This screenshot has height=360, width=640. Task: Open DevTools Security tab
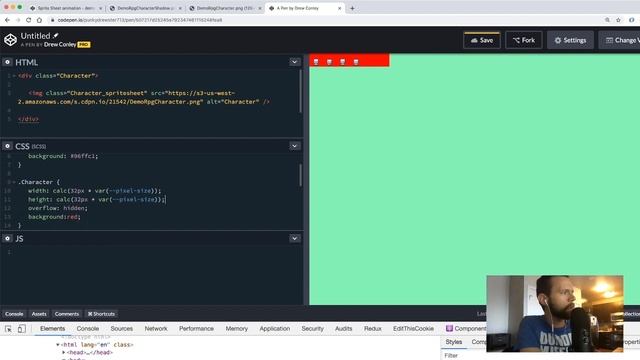coord(313,329)
